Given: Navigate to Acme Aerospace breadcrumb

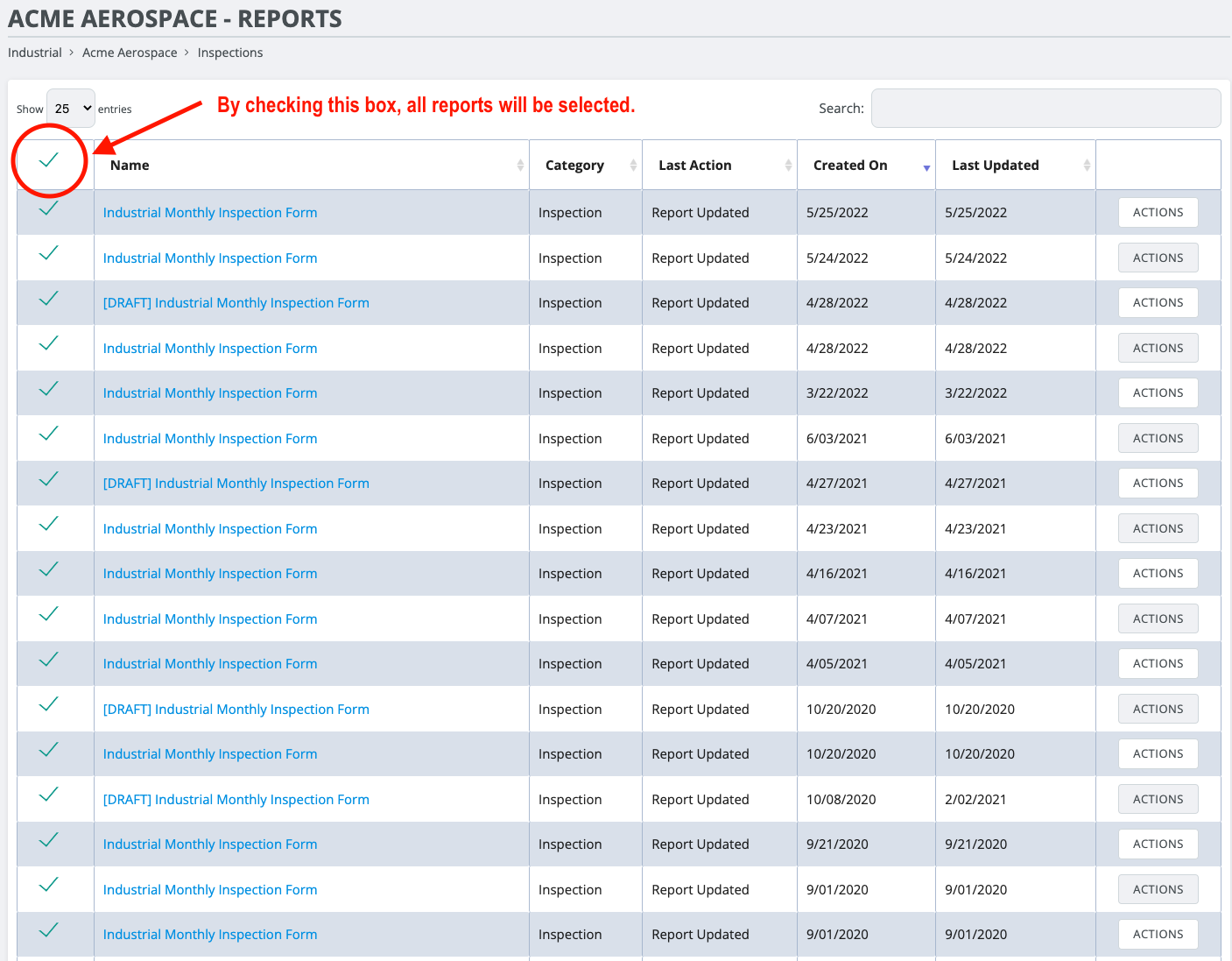Looking at the screenshot, I should tap(130, 53).
